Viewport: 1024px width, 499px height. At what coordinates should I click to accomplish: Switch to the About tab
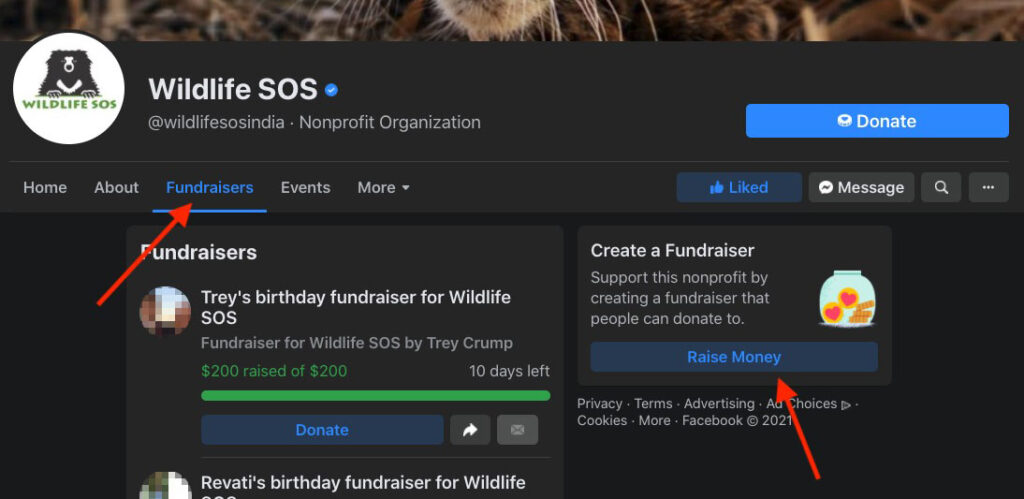(116, 187)
